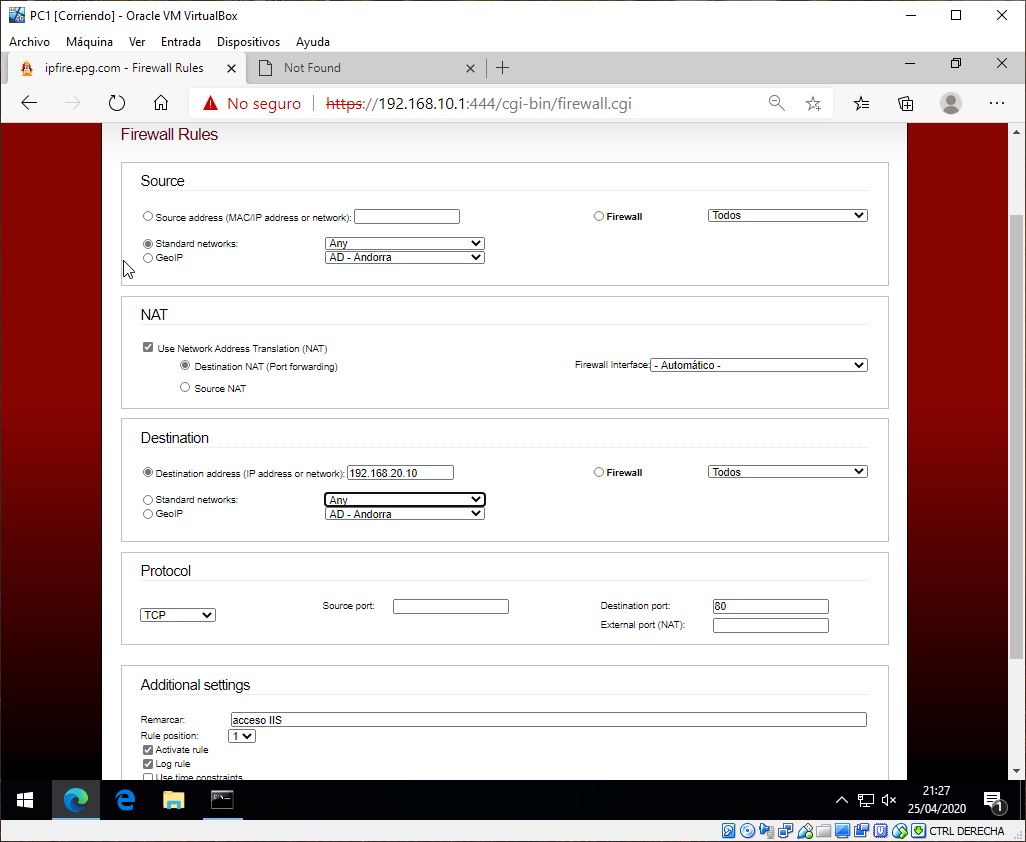Screen dimensions: 1026x842
Task: Select Source Firewall radio button
Action: (599, 216)
